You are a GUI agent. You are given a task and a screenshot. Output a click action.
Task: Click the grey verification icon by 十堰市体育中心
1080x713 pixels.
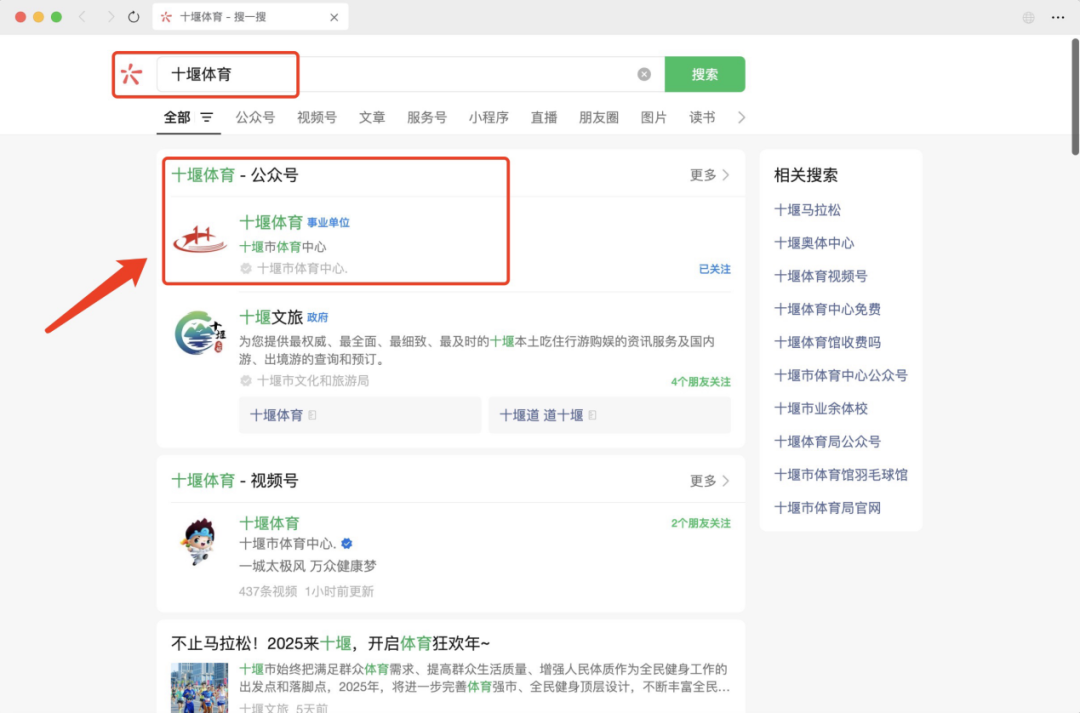point(246,269)
